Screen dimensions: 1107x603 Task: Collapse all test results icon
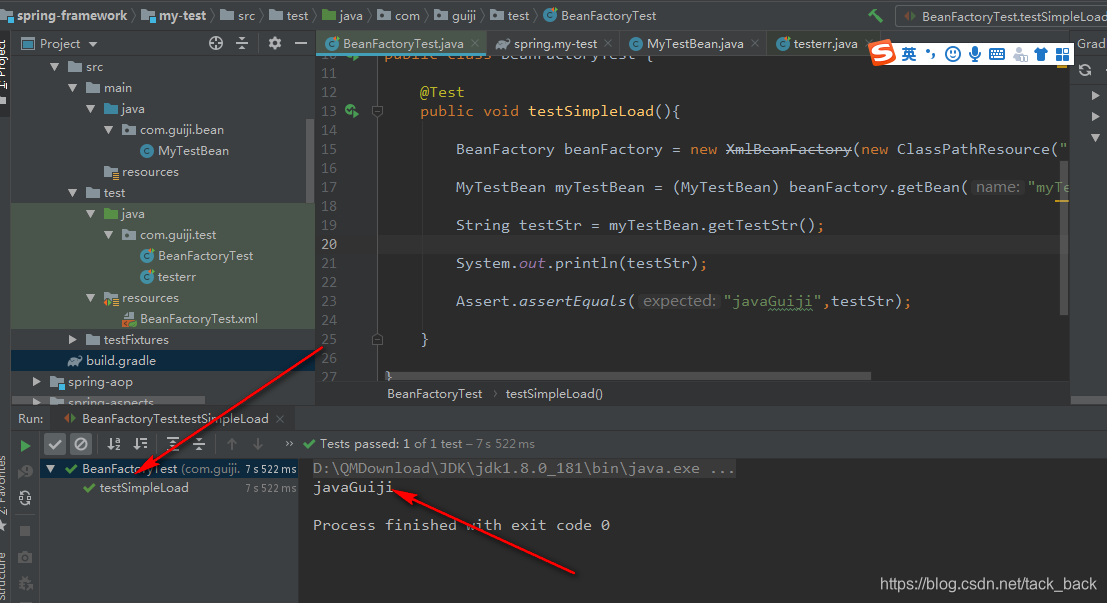click(199, 443)
